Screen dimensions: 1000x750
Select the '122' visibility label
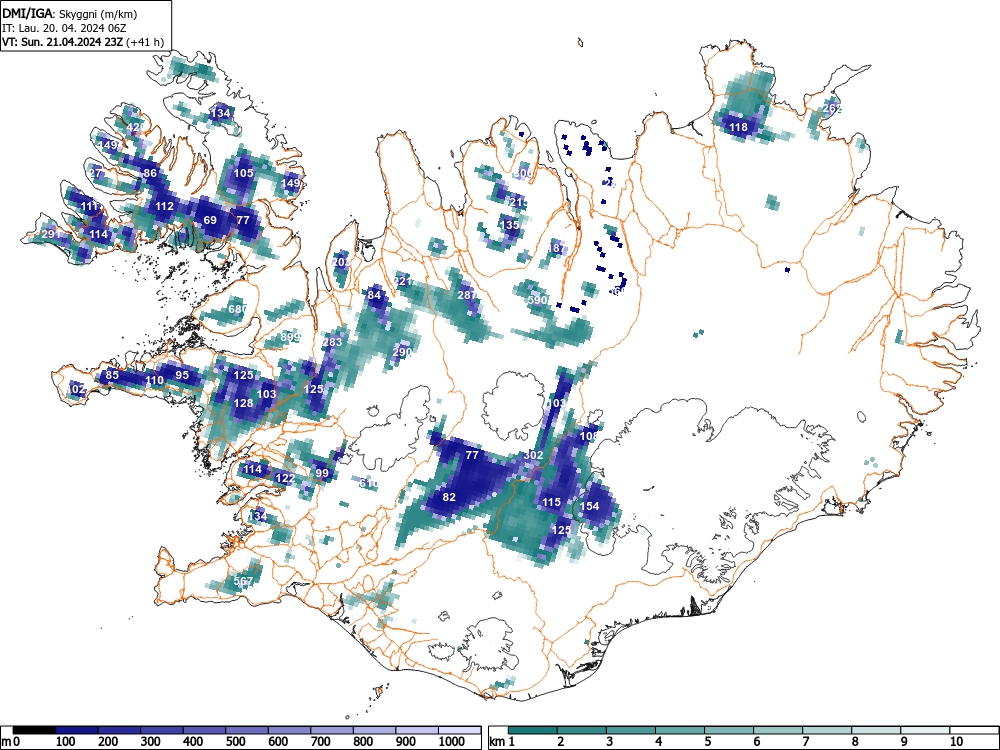(x=285, y=478)
